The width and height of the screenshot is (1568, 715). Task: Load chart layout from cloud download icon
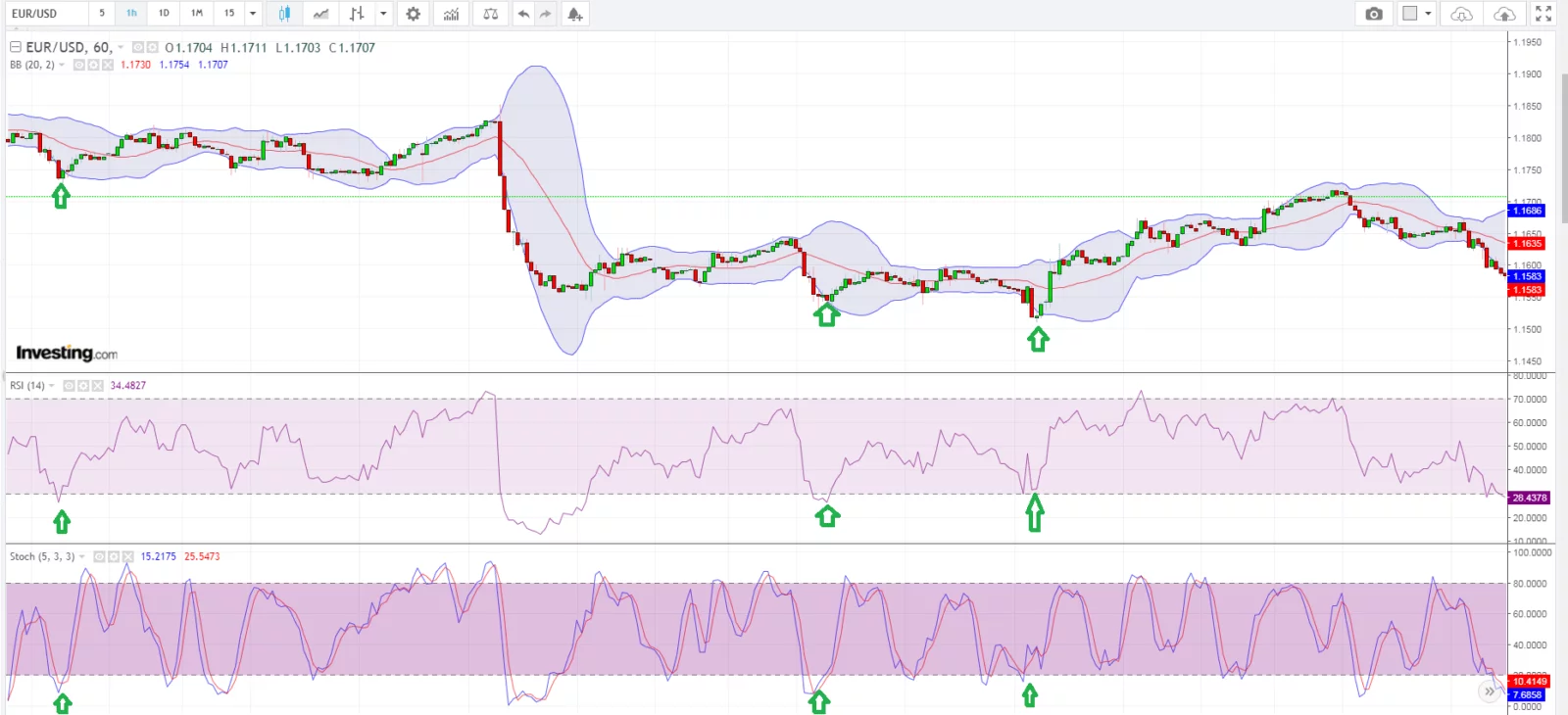click(1461, 14)
